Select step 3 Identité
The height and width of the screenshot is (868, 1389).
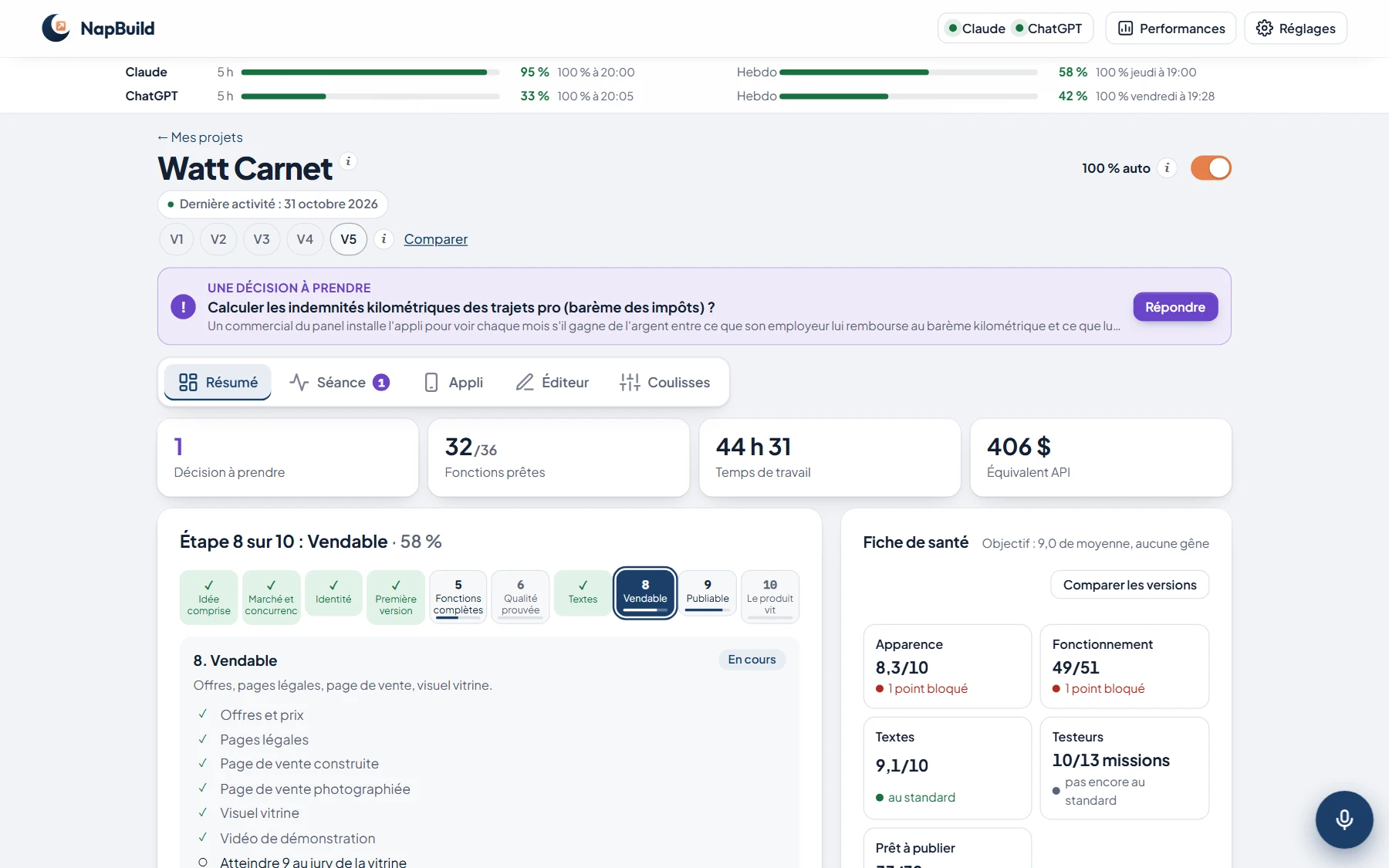click(x=333, y=593)
